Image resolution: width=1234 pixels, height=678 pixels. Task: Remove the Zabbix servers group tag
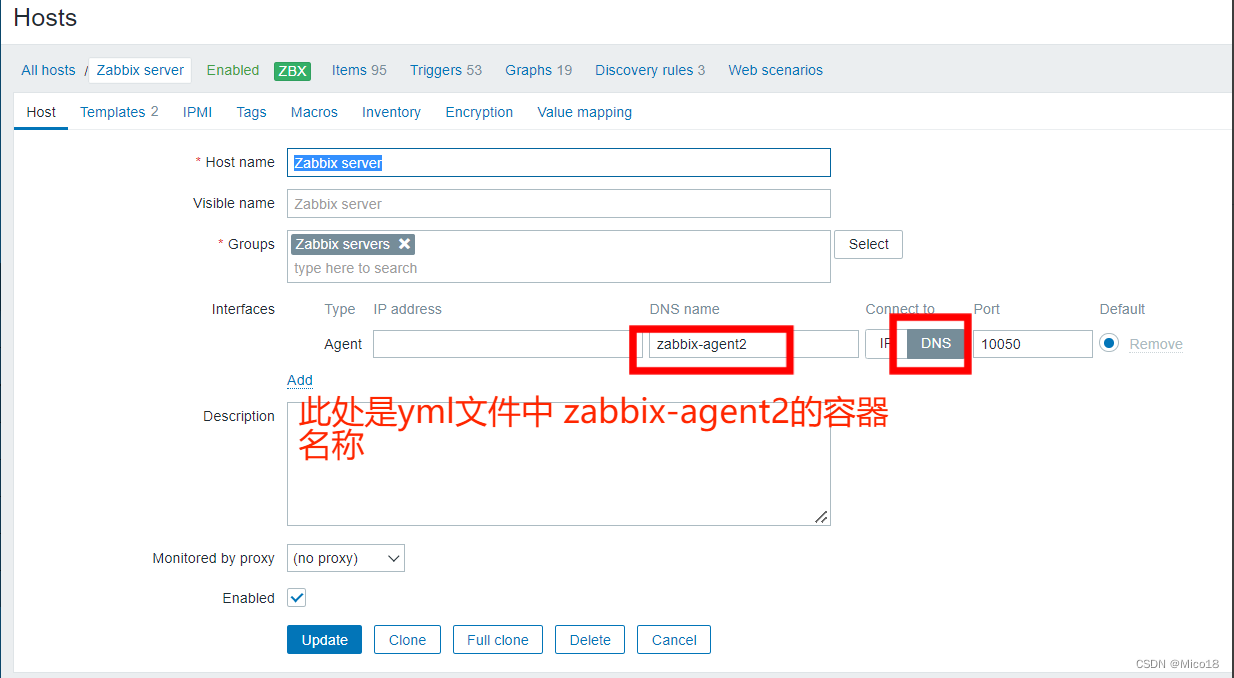404,244
